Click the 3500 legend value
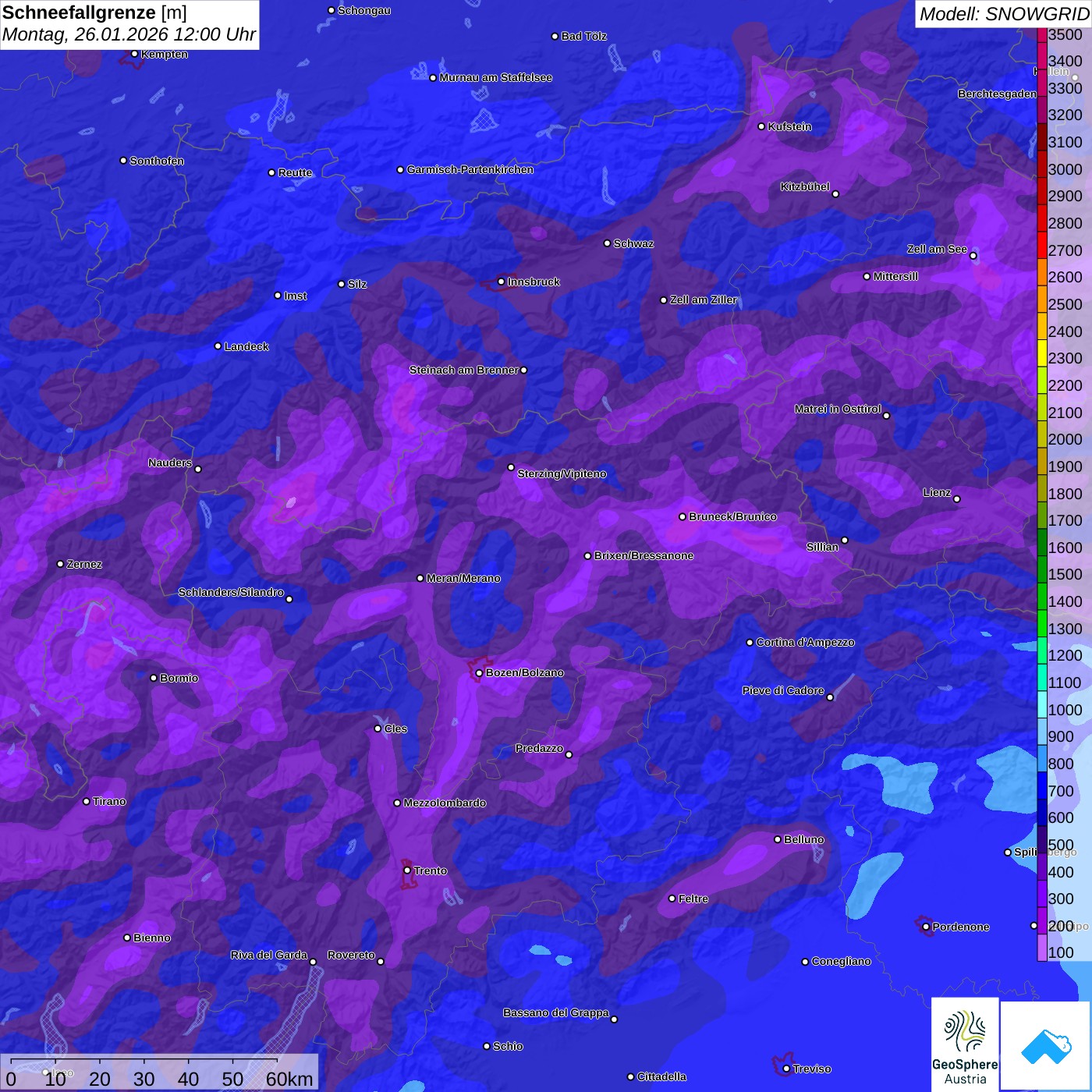The width and height of the screenshot is (1092, 1092). point(1065,34)
